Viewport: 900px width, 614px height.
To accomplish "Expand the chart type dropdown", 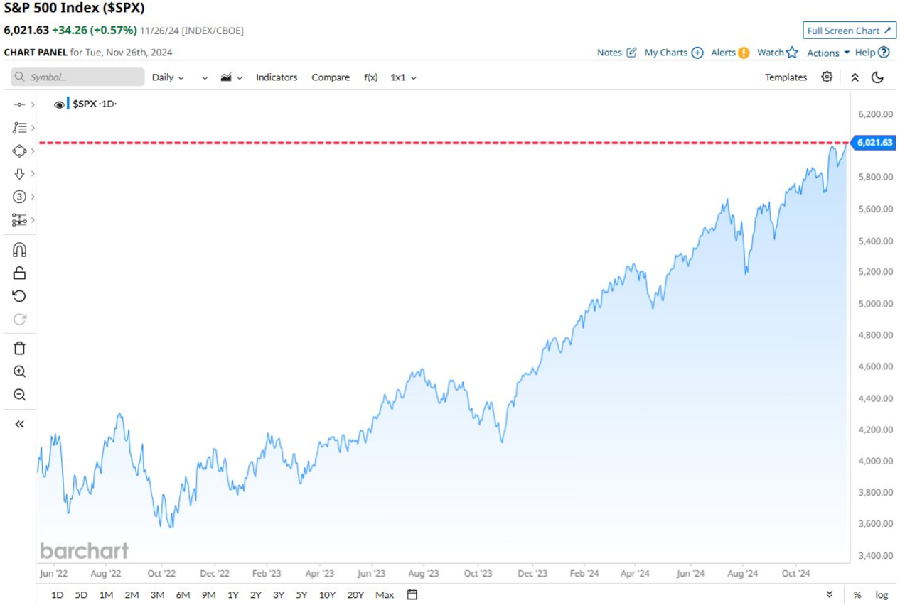I will [x=233, y=77].
